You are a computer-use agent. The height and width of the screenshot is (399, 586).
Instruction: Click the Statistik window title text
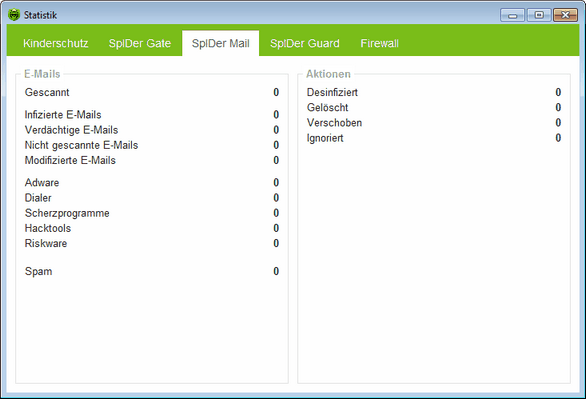click(x=40, y=15)
